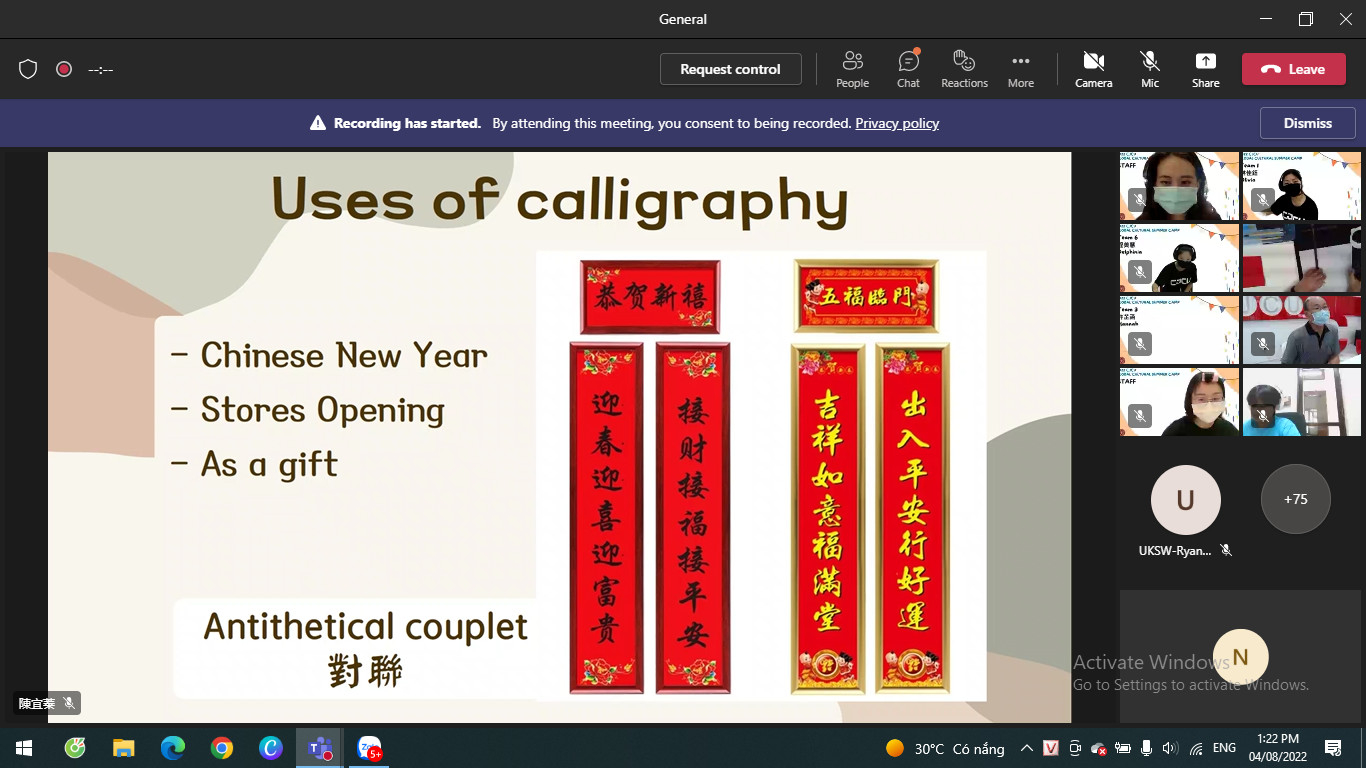This screenshot has width=1366, height=768.
Task: Toggle system volume speaker icon
Action: (x=1170, y=748)
